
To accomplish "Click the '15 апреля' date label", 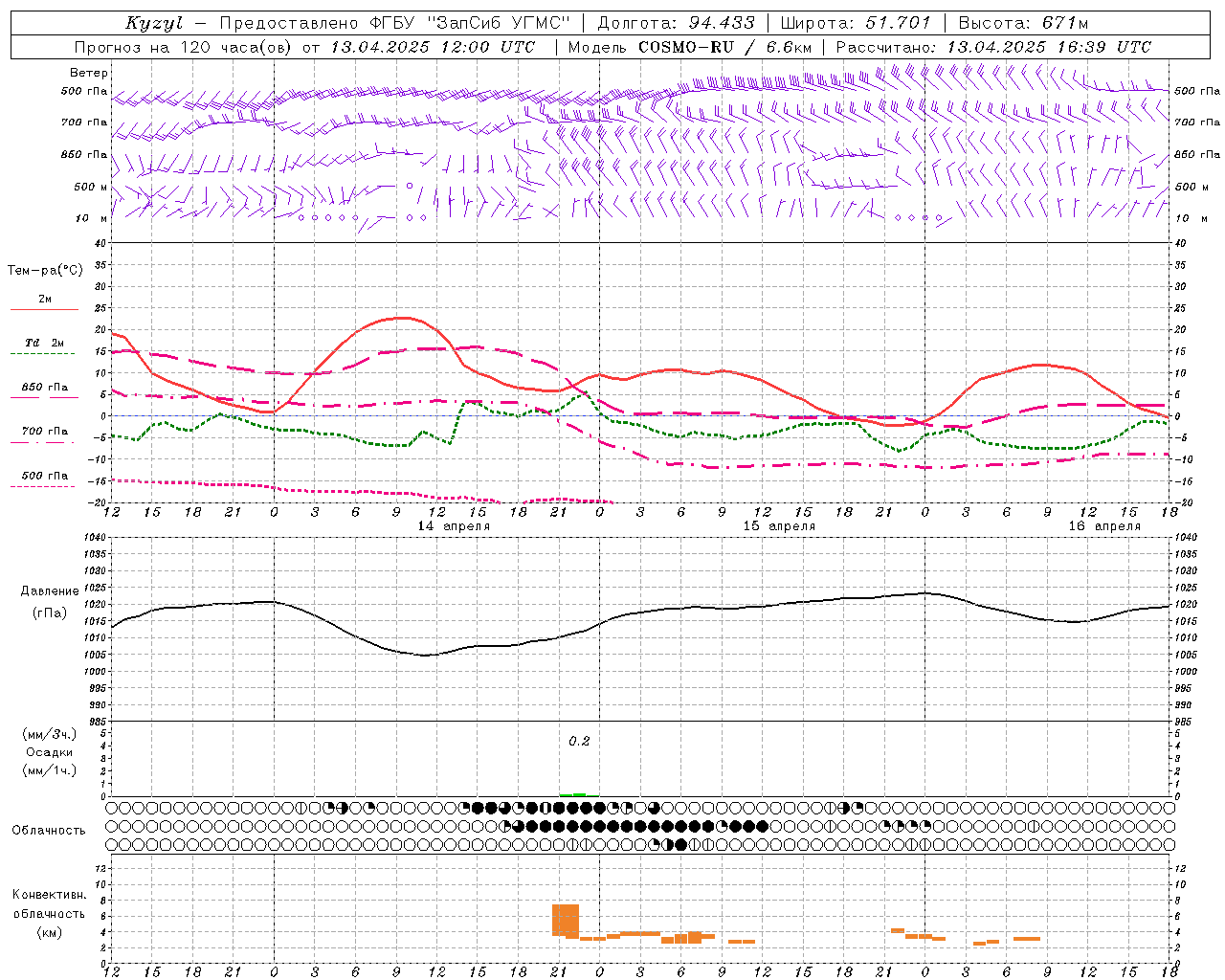I will (779, 526).
